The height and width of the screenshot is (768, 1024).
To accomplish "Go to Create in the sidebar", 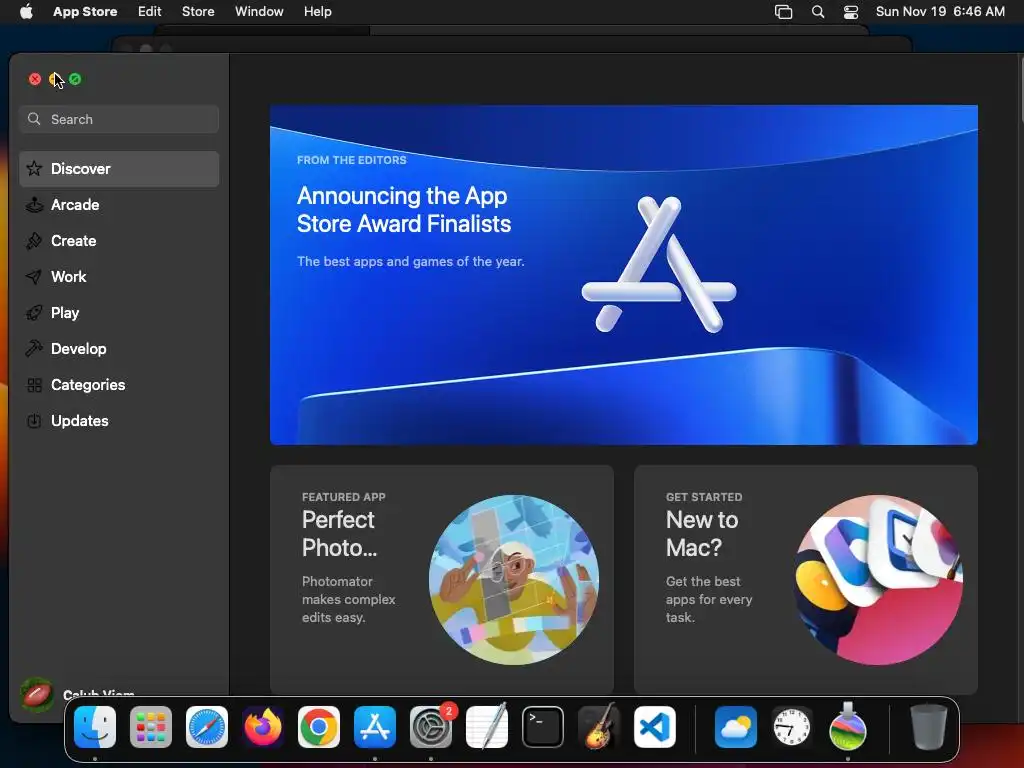I will 119,240.
